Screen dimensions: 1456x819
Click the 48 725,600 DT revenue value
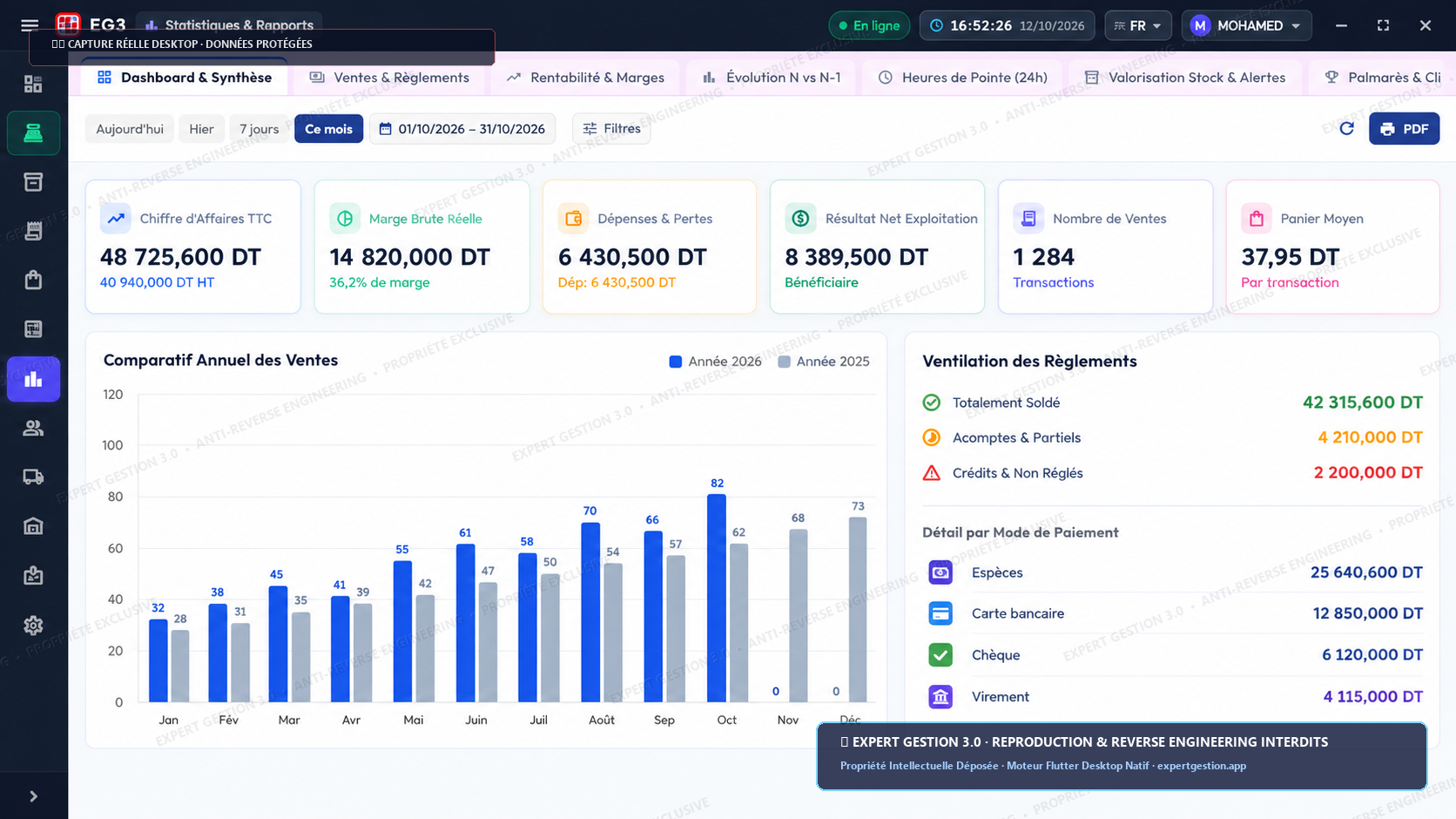pyautogui.click(x=180, y=257)
